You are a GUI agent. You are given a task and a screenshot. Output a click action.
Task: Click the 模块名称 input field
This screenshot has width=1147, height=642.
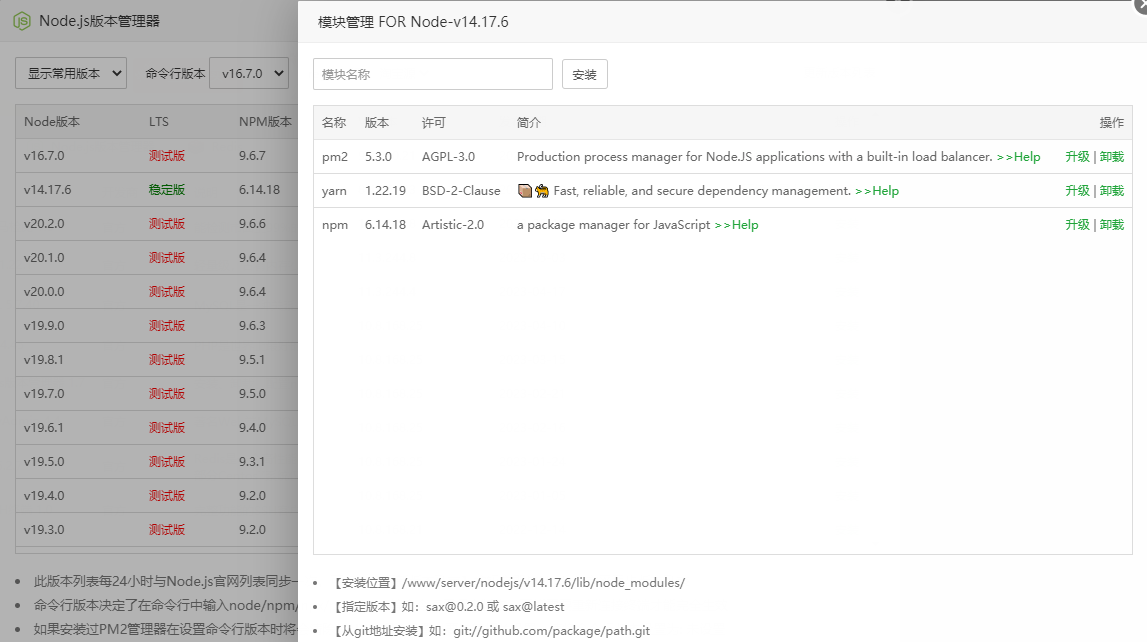(432, 74)
